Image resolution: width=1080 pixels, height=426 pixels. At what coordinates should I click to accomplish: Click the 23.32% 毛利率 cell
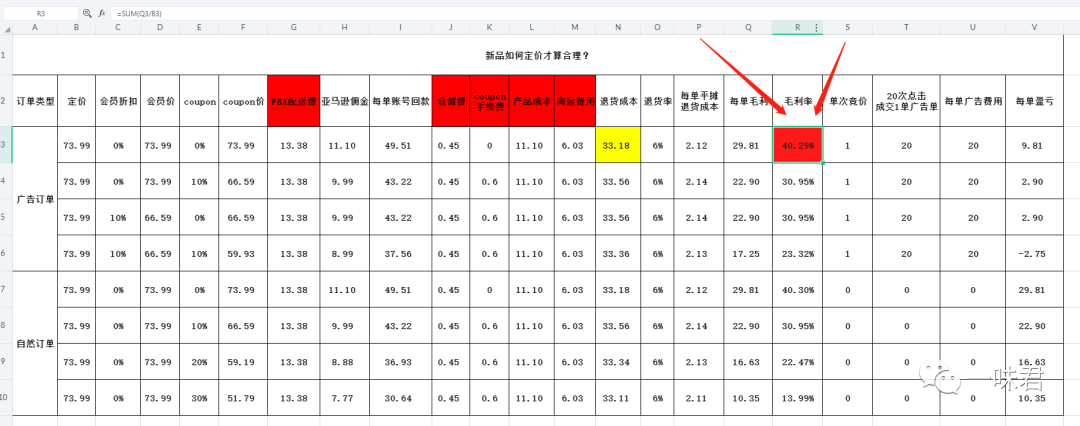point(798,253)
